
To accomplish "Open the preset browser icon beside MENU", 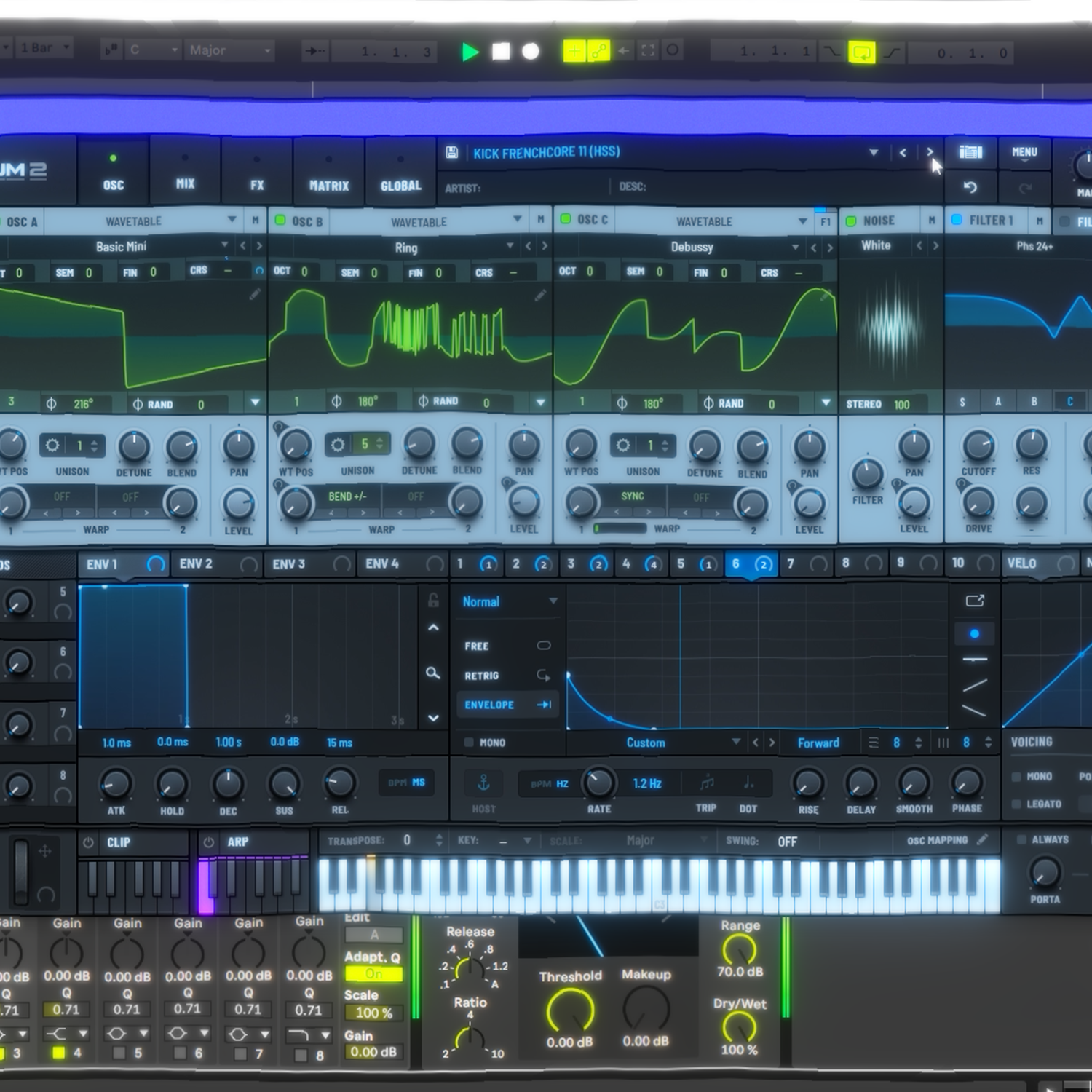I will point(970,152).
